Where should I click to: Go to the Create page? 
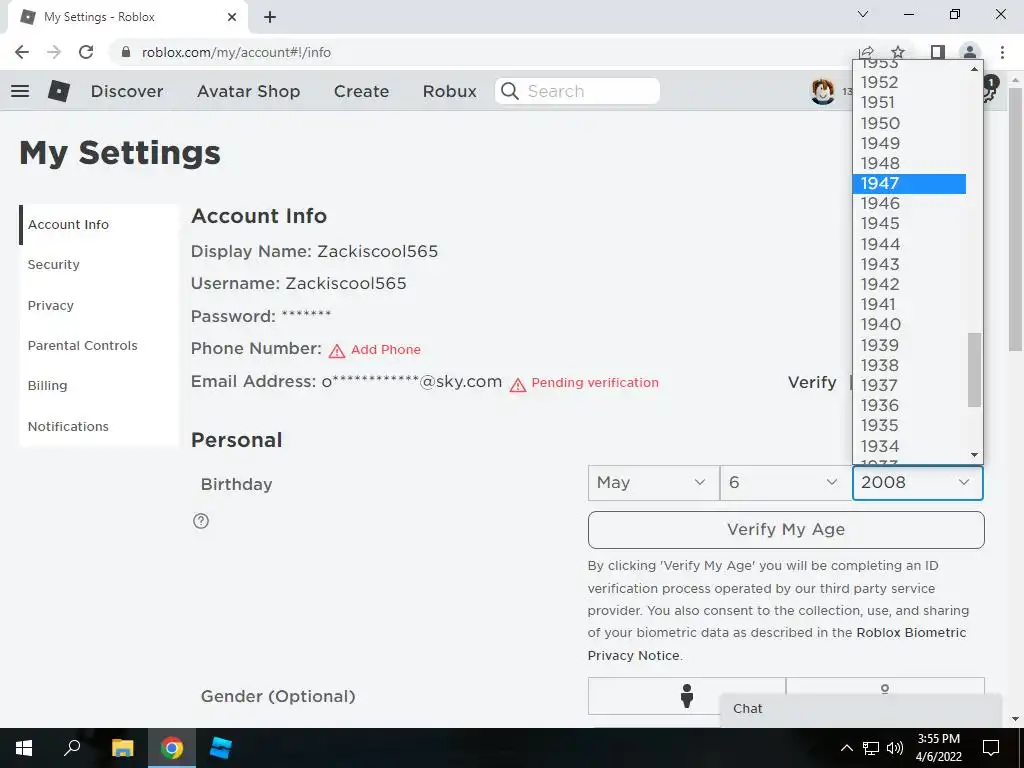pos(361,91)
